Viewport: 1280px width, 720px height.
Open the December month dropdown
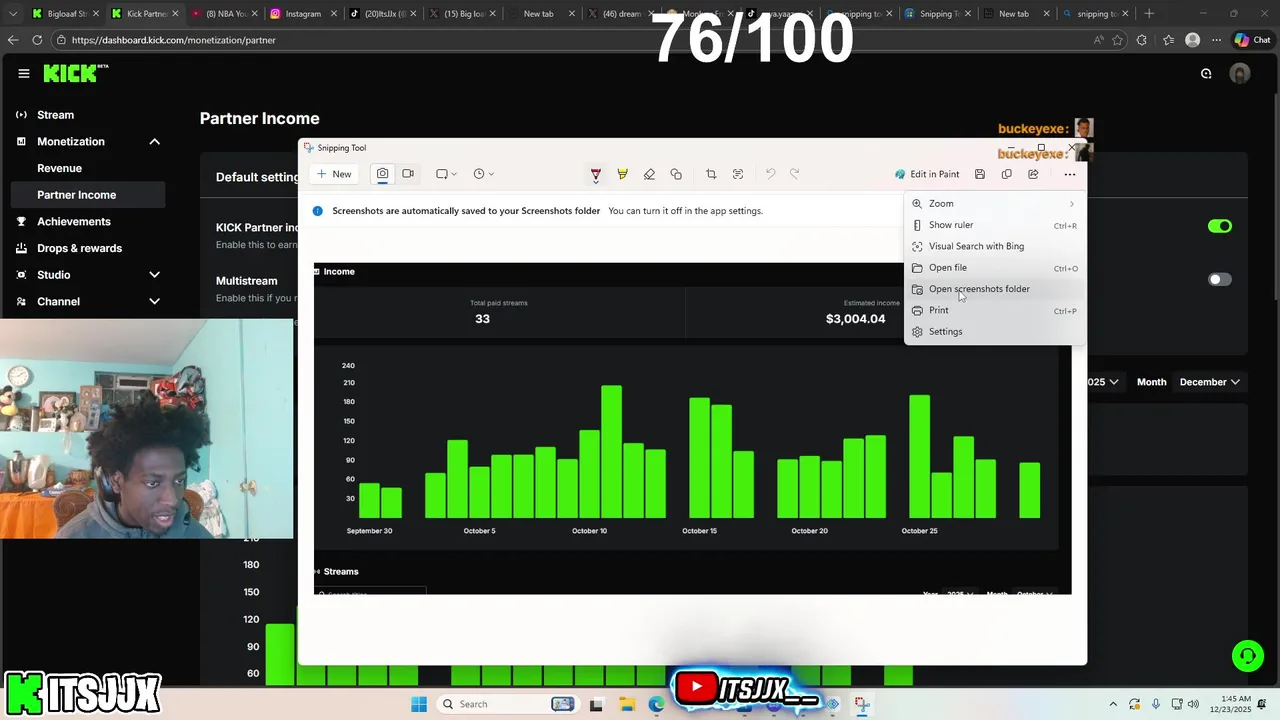tap(1209, 382)
